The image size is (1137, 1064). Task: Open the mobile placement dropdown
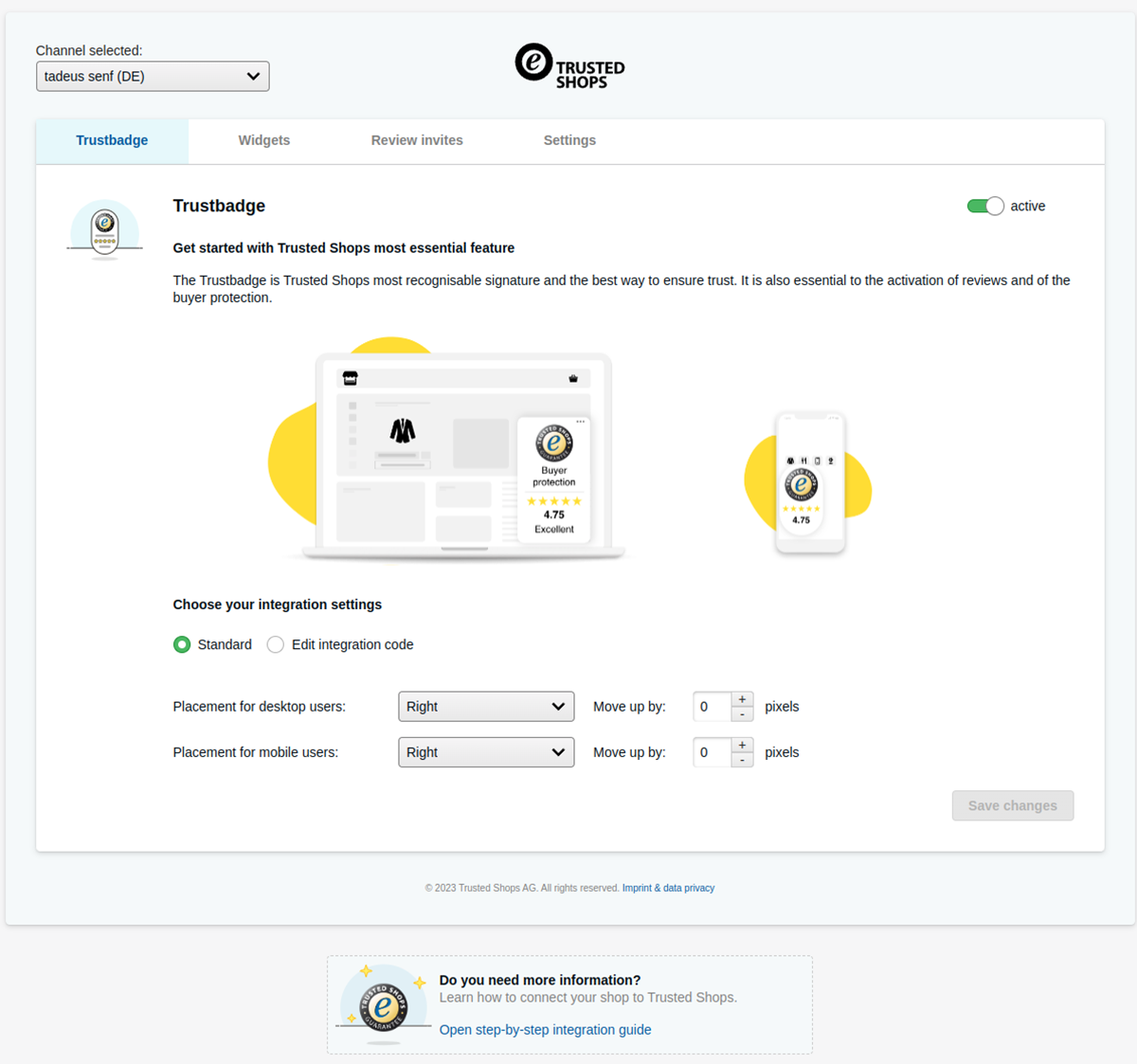[486, 752]
